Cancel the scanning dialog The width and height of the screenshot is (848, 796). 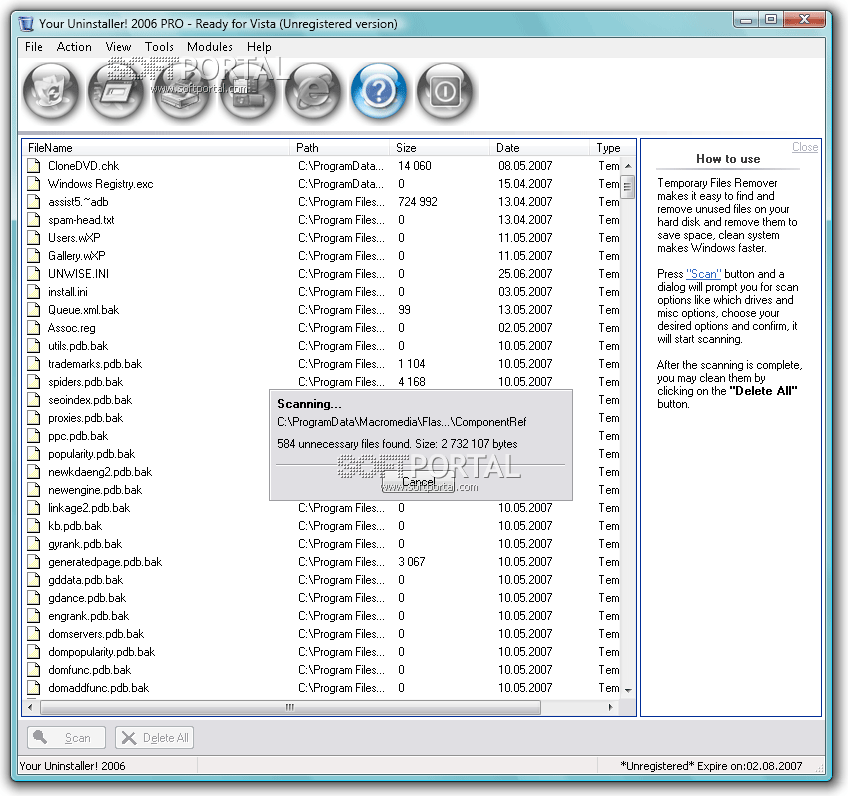pos(418,482)
